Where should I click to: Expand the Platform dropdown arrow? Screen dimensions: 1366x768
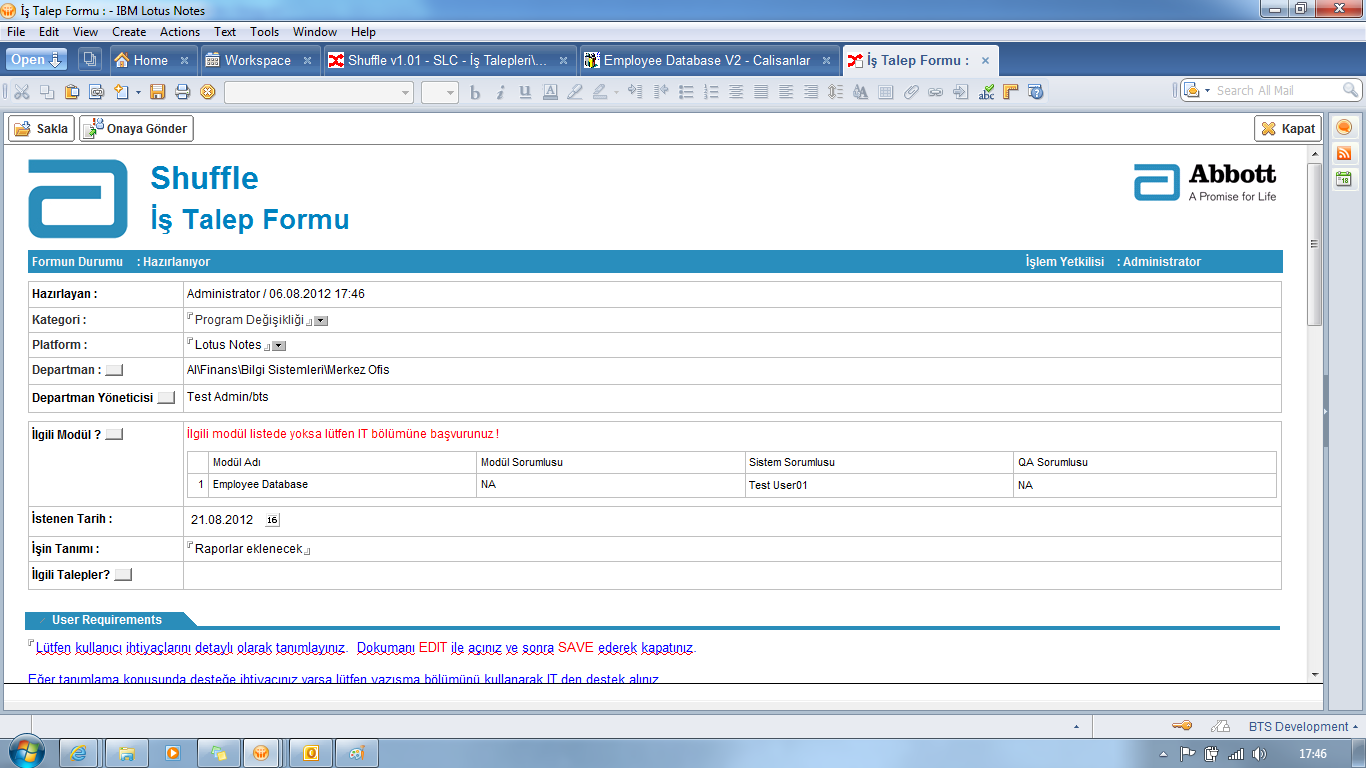click(x=279, y=346)
